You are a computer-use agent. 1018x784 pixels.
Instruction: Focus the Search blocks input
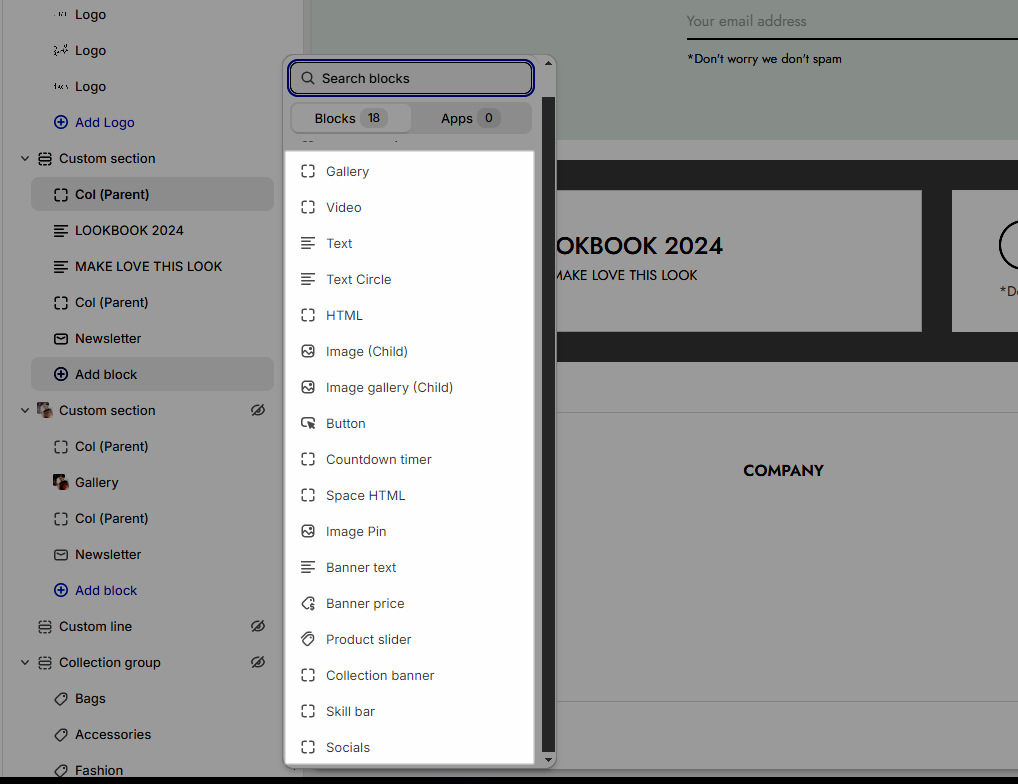(x=411, y=79)
